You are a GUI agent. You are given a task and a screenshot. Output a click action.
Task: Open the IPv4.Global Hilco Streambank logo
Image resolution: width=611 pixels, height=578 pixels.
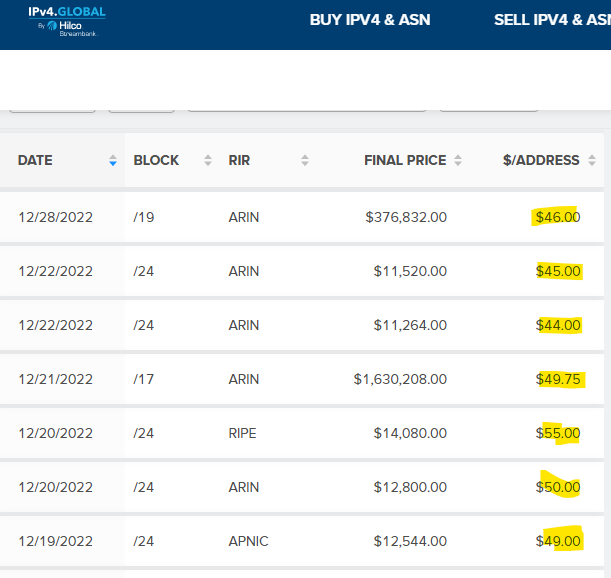(x=67, y=21)
